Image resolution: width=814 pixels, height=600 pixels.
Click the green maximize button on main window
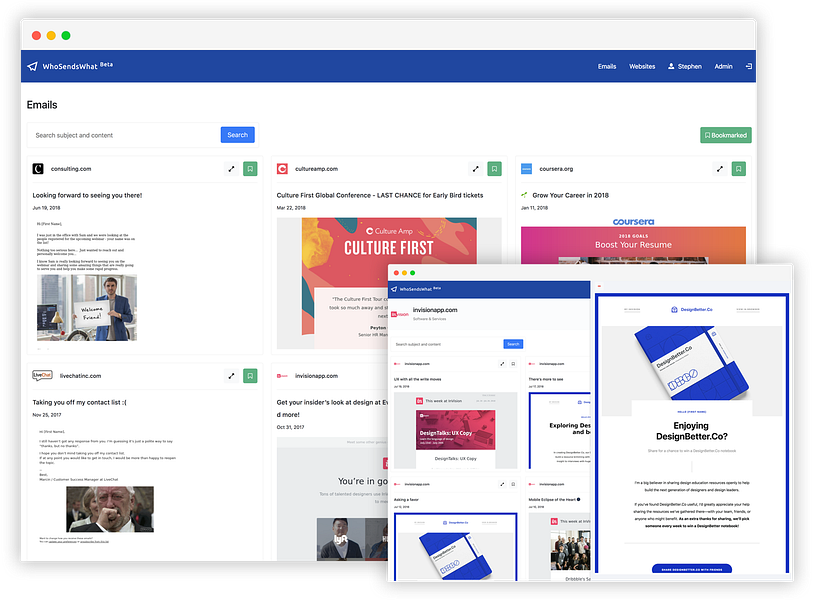click(66, 35)
